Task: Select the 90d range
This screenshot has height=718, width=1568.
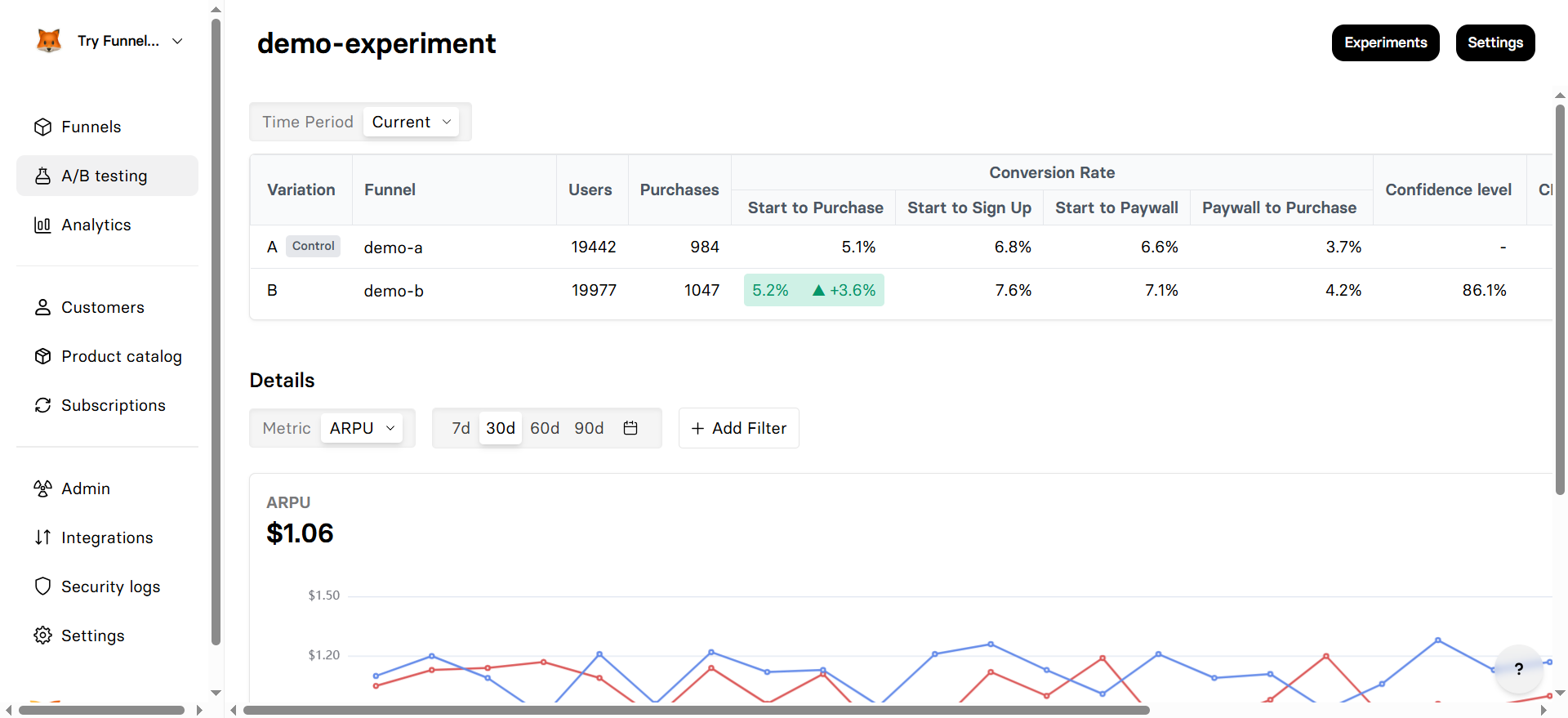Action: click(589, 428)
